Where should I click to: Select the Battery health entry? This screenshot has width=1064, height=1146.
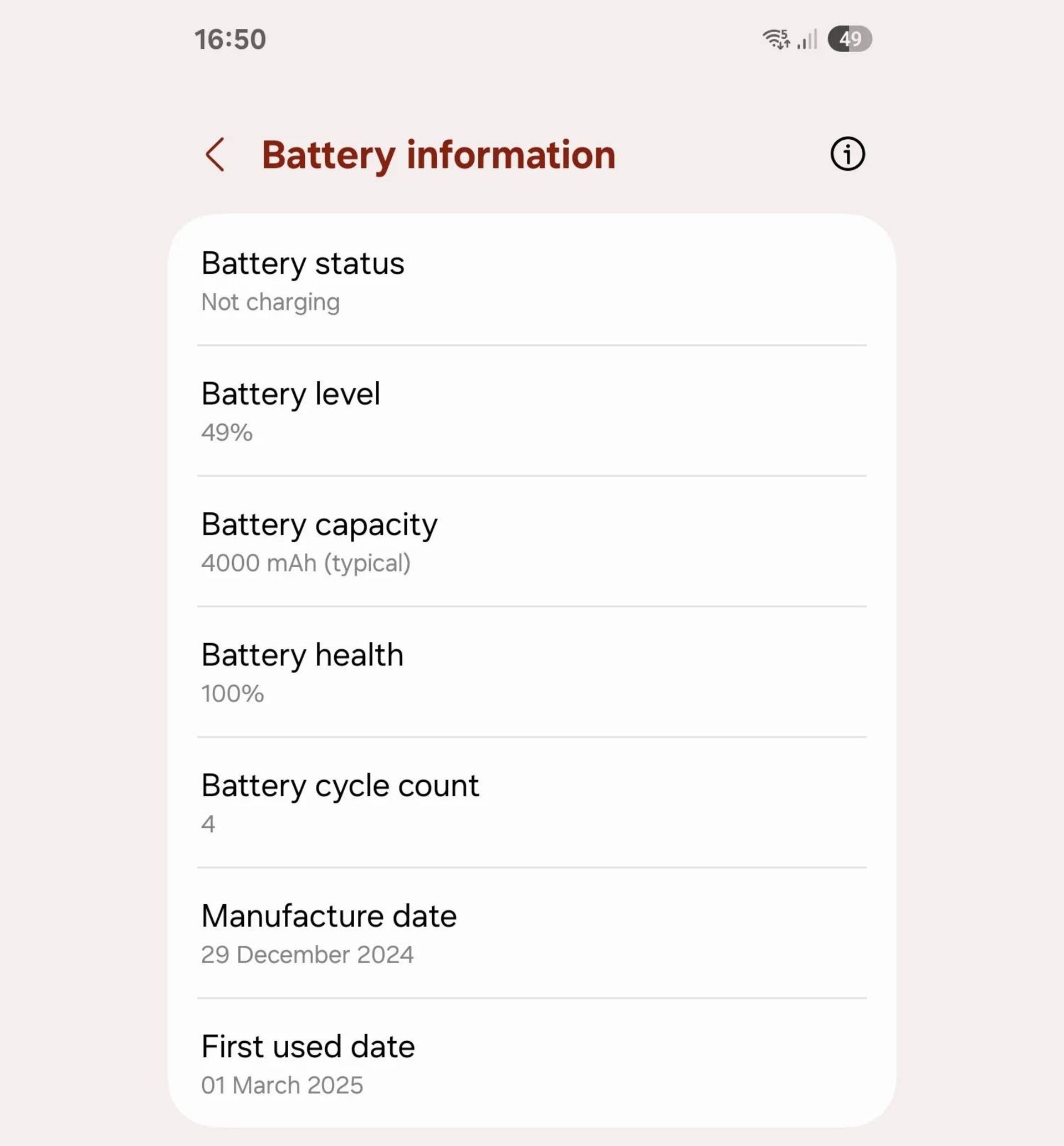[x=532, y=672]
